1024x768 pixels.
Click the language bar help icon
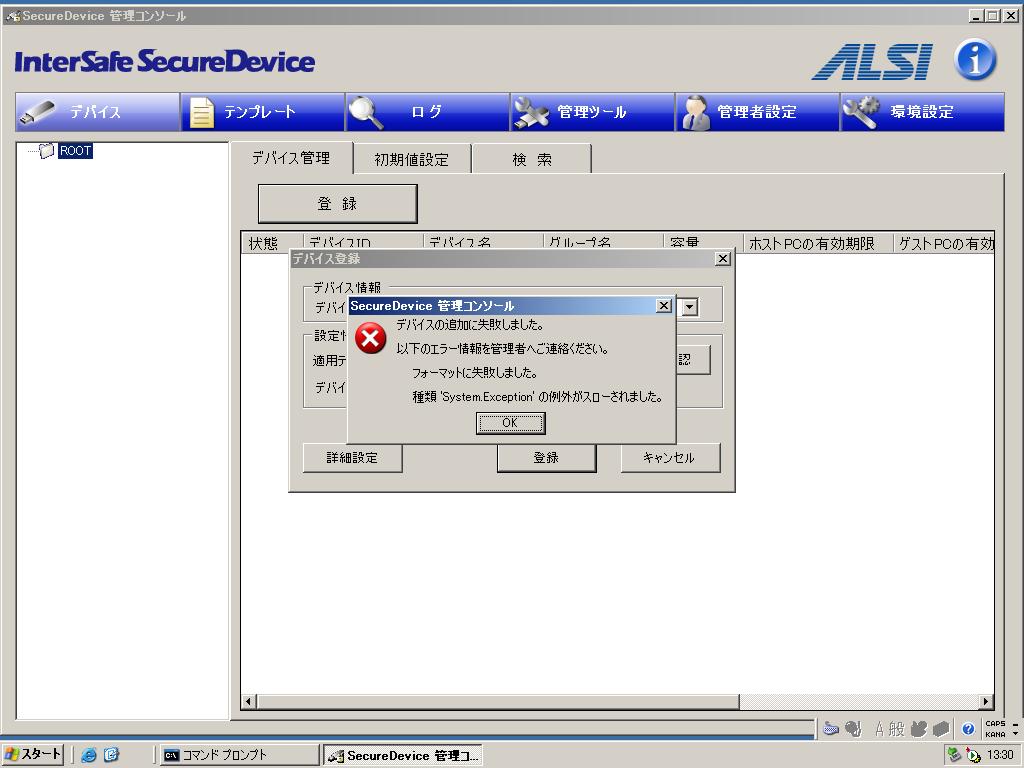click(968, 729)
